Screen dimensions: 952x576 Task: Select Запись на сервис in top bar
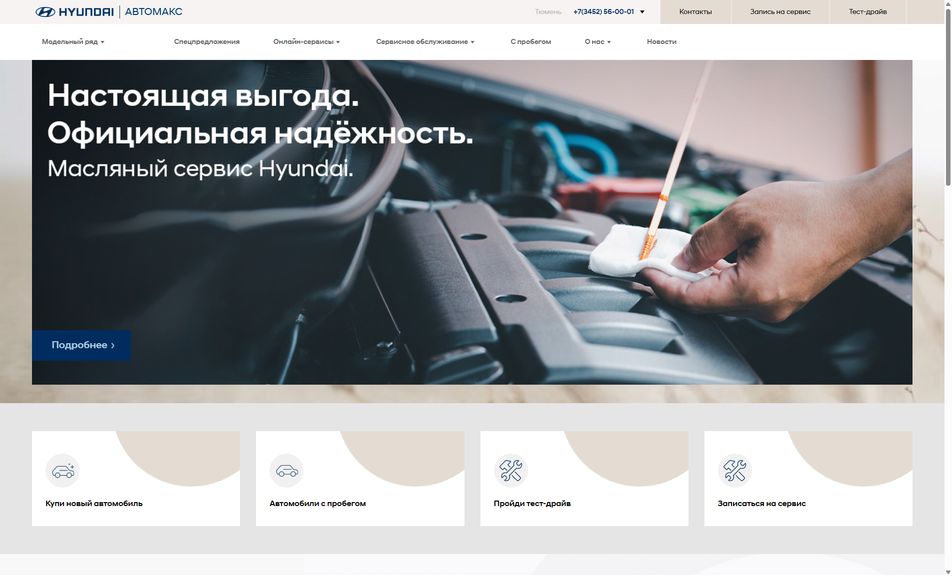click(780, 12)
